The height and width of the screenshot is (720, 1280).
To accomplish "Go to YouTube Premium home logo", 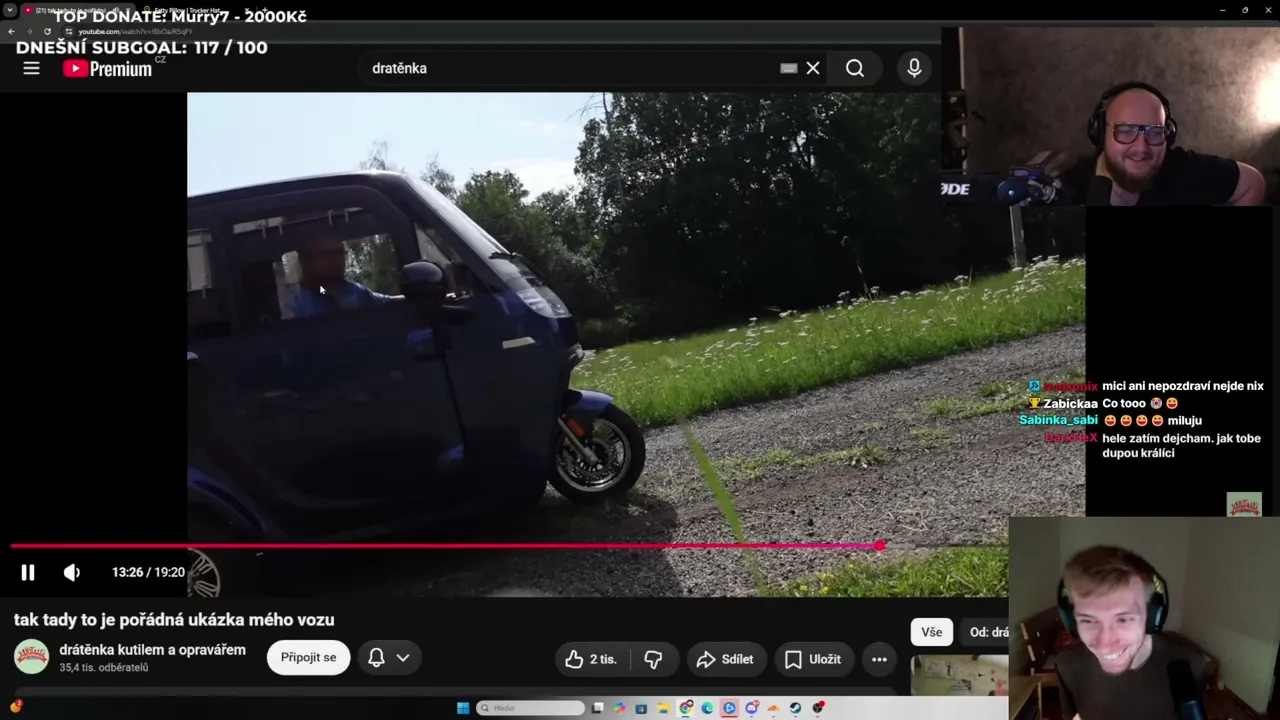I will [x=108, y=68].
